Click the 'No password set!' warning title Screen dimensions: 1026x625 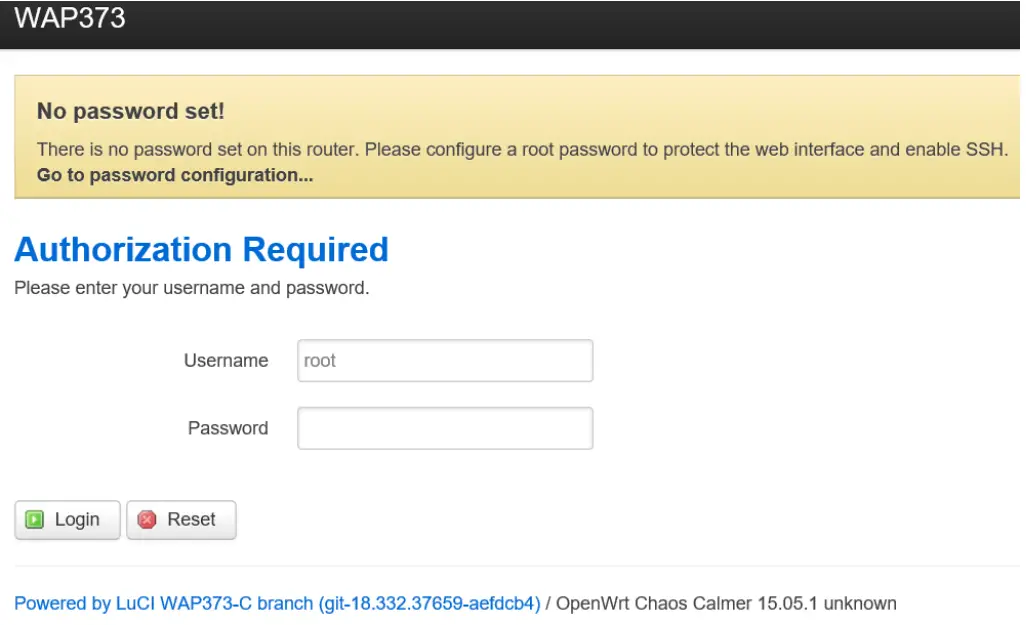click(131, 111)
